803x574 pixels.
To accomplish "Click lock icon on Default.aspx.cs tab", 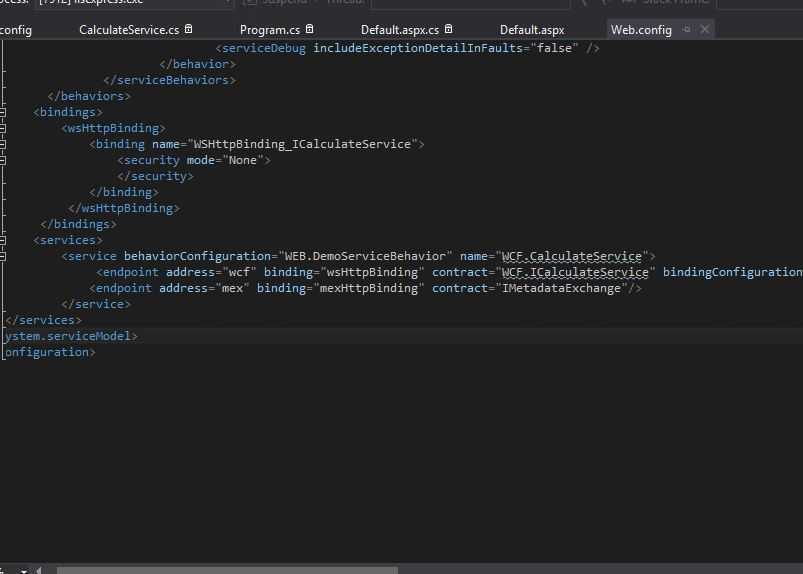I will [x=448, y=29].
